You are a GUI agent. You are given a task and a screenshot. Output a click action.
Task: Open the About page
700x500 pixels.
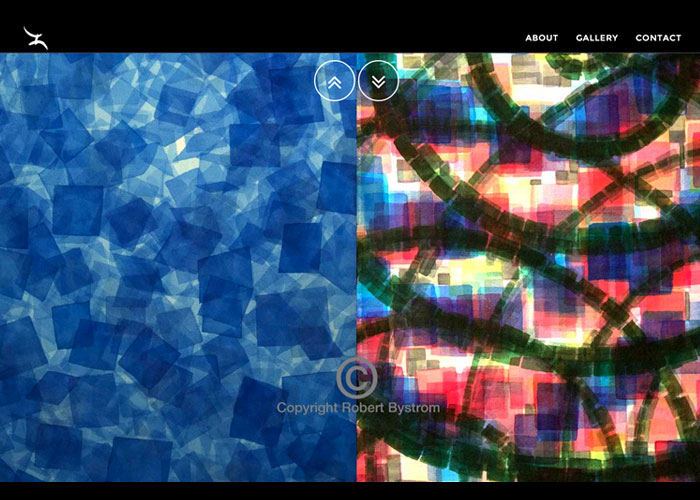541,38
